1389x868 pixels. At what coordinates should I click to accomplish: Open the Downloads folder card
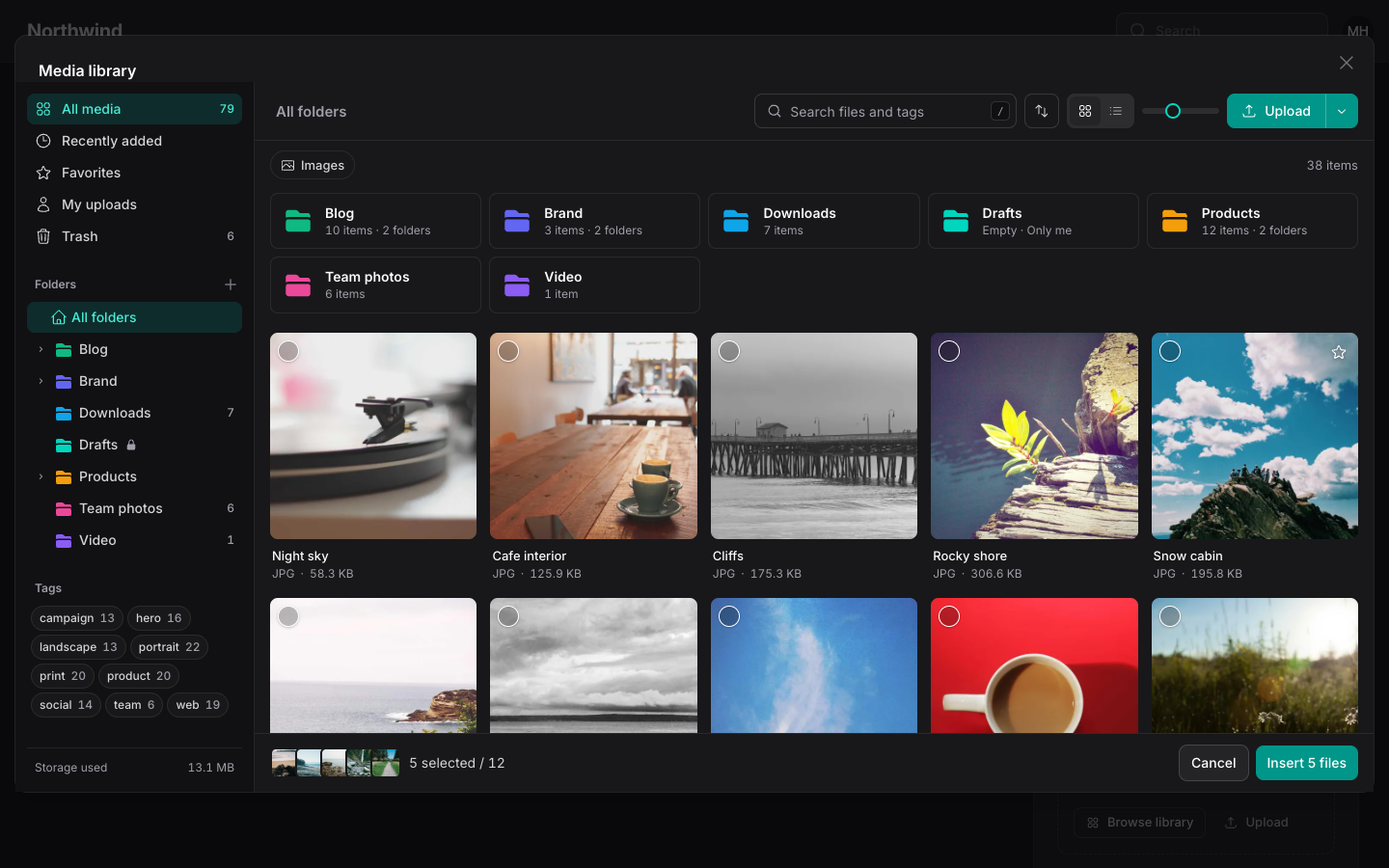pyautogui.click(x=813, y=221)
